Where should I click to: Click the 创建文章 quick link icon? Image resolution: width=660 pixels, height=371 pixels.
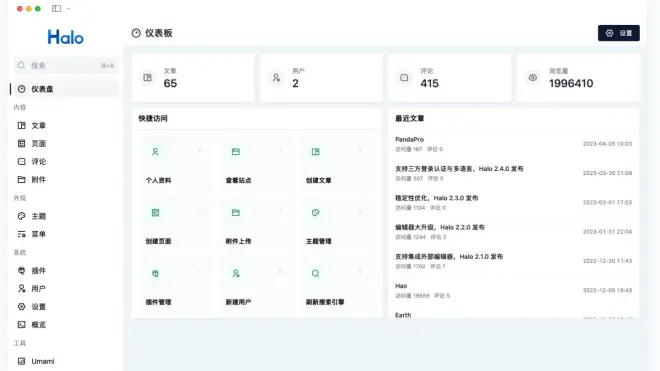pyautogui.click(x=316, y=152)
